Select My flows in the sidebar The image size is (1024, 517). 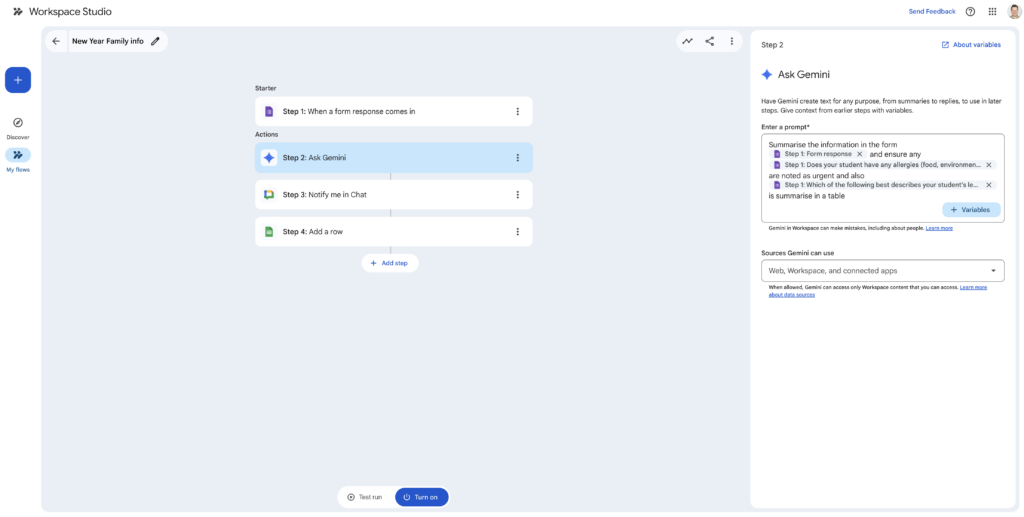(18, 156)
